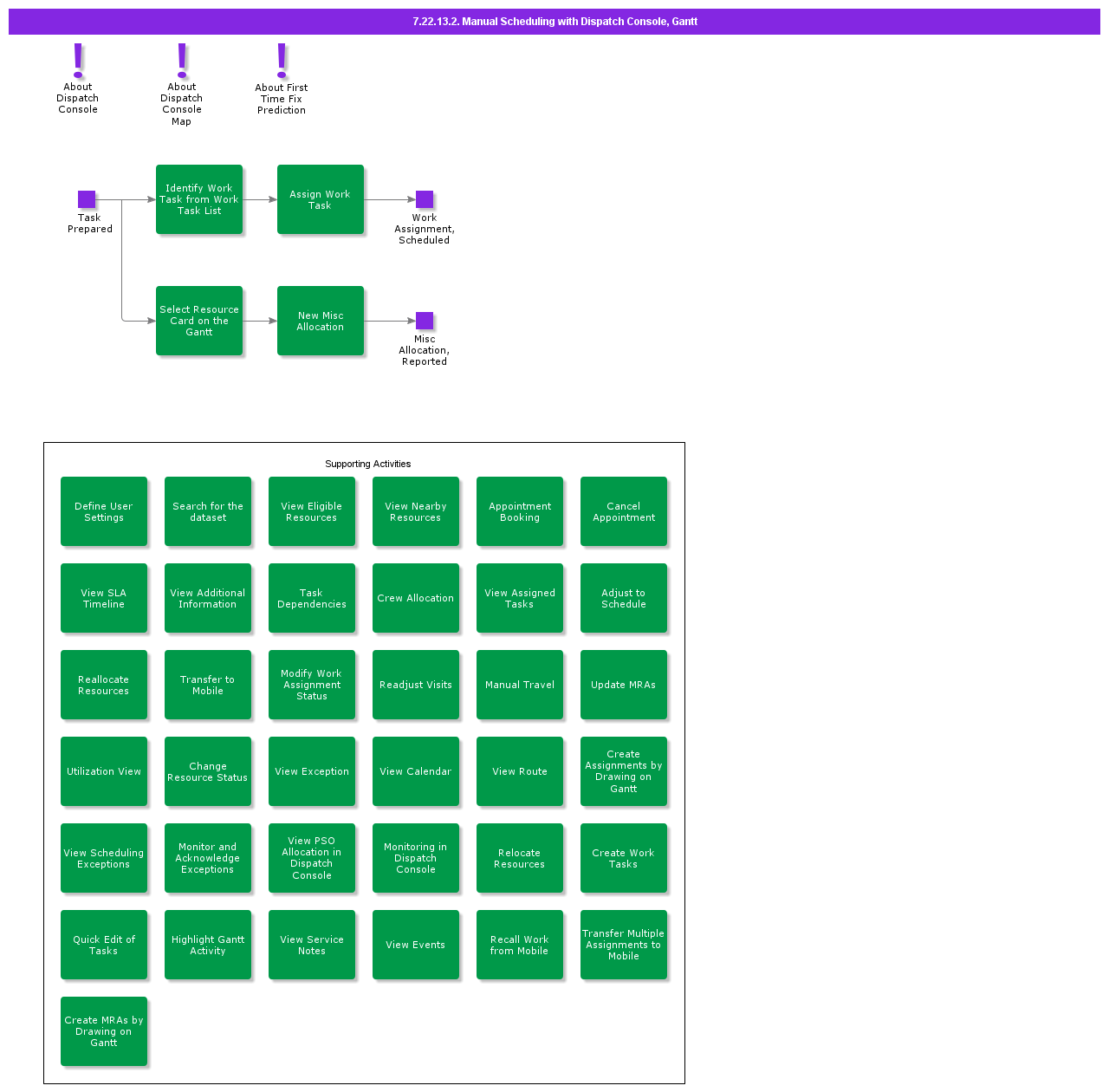The width and height of the screenshot is (1109, 1092).
Task: Open the Identify Work Task from Work Task List step
Action: (x=199, y=199)
